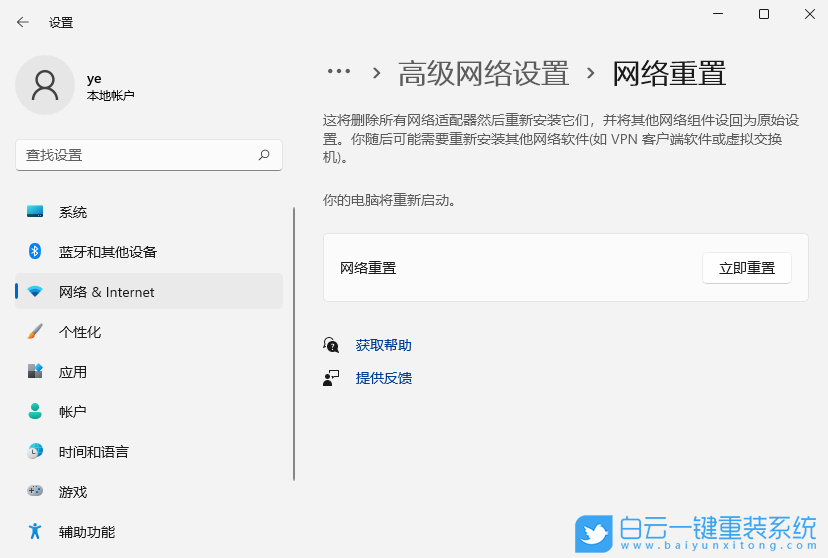The height and width of the screenshot is (558, 828).
Task: Open the 提供反馈 link
Action: point(383,378)
